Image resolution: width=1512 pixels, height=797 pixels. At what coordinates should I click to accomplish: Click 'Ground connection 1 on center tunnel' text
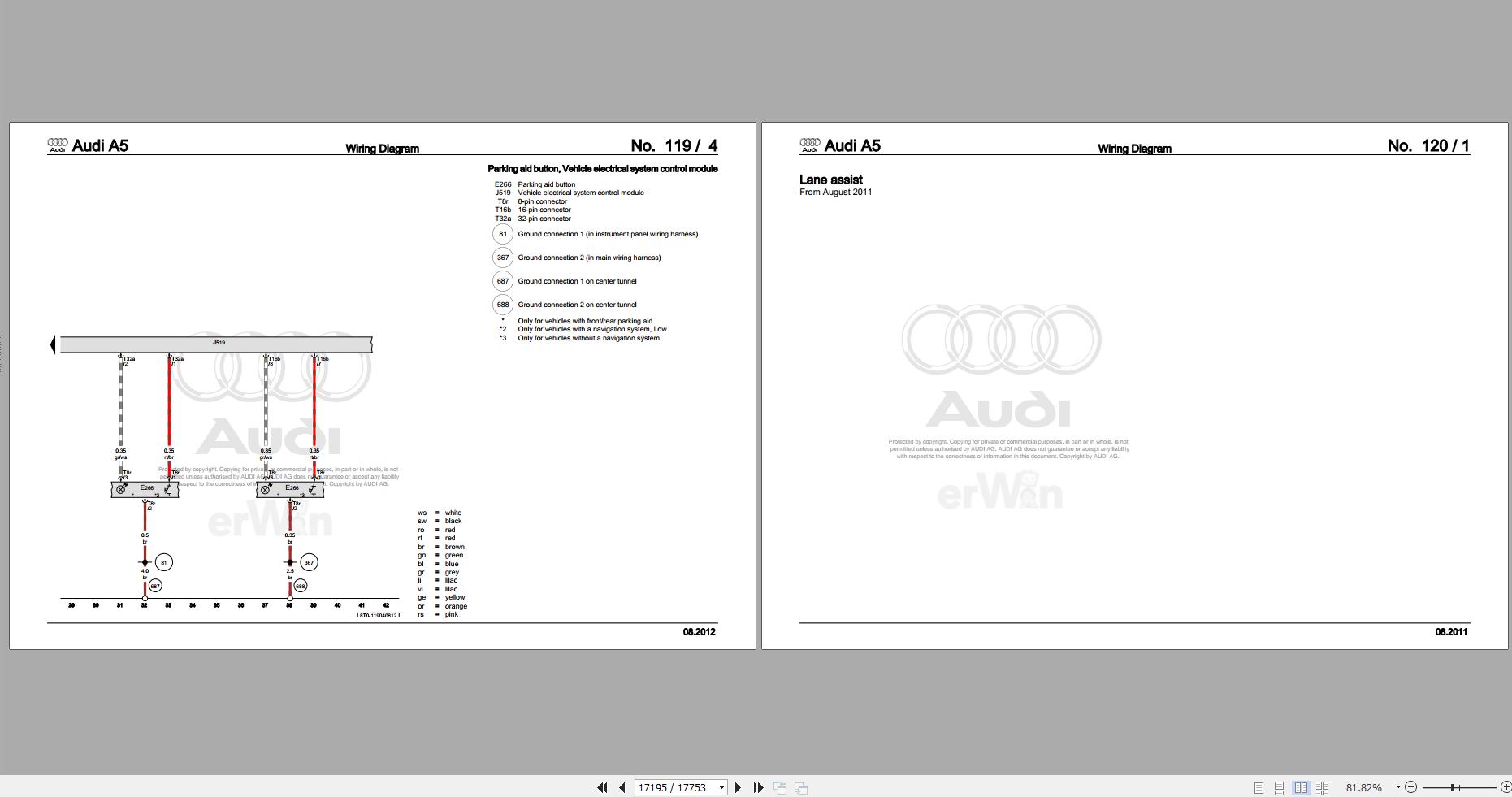[x=578, y=281]
